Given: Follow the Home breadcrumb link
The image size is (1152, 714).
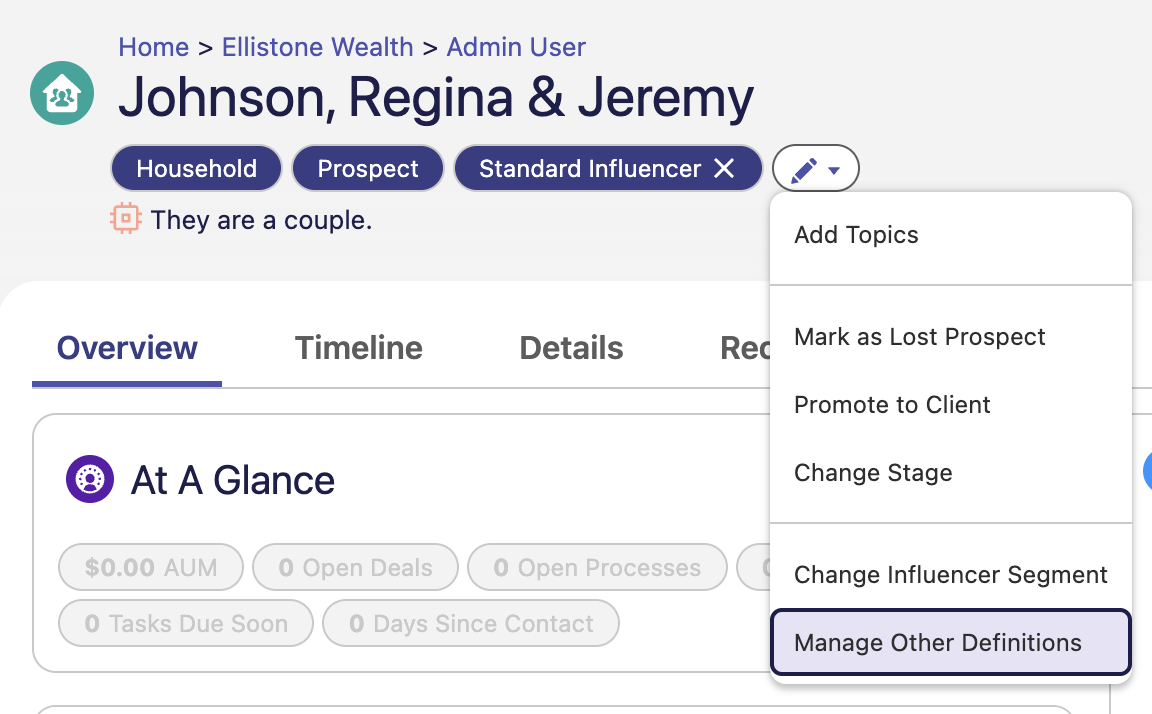Looking at the screenshot, I should (154, 47).
